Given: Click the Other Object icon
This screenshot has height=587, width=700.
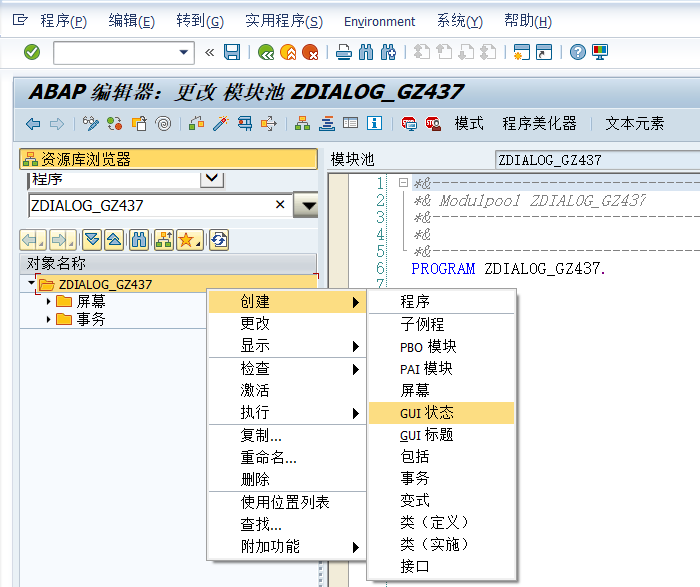Looking at the screenshot, I should click(x=139, y=124).
